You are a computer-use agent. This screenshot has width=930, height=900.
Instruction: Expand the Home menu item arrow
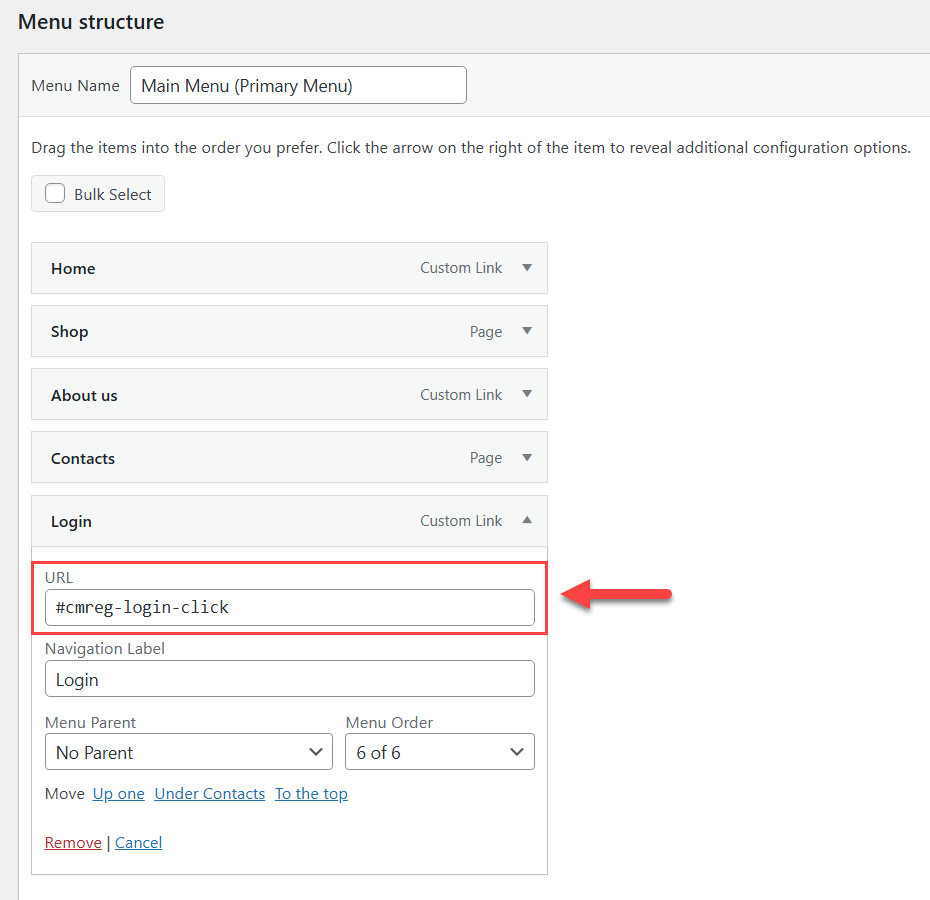(x=527, y=268)
